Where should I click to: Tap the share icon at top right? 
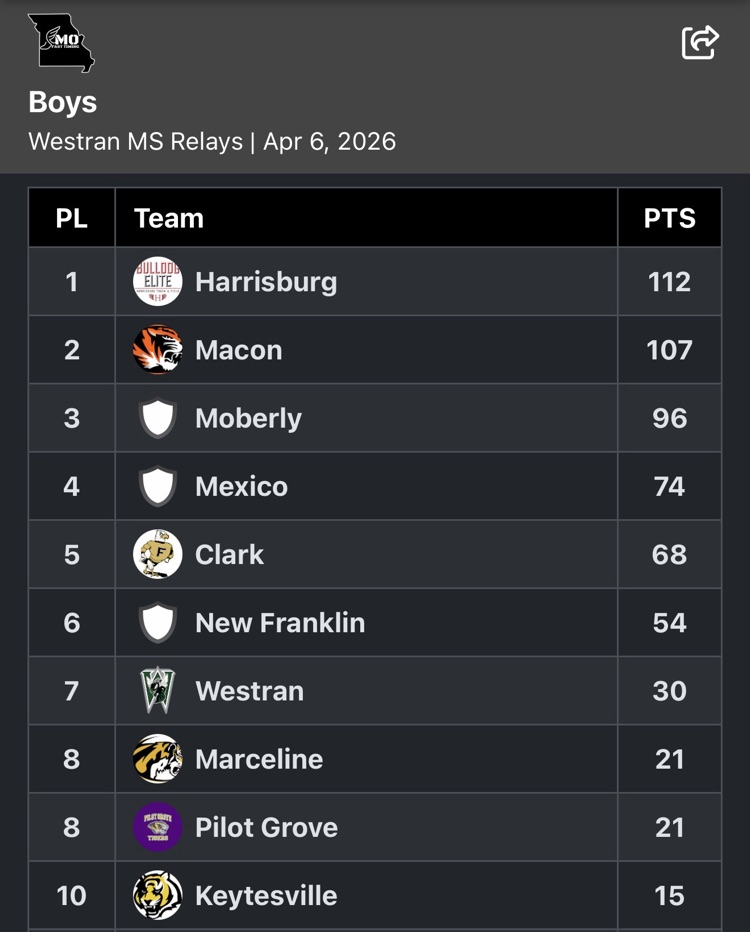tap(700, 42)
